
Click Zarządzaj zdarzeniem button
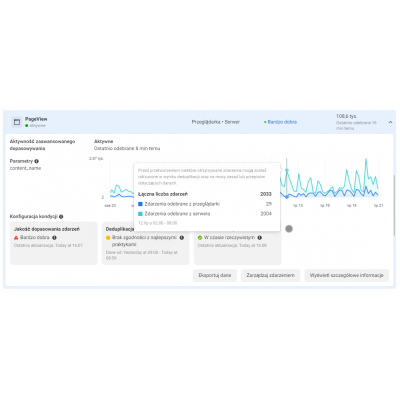click(x=271, y=275)
